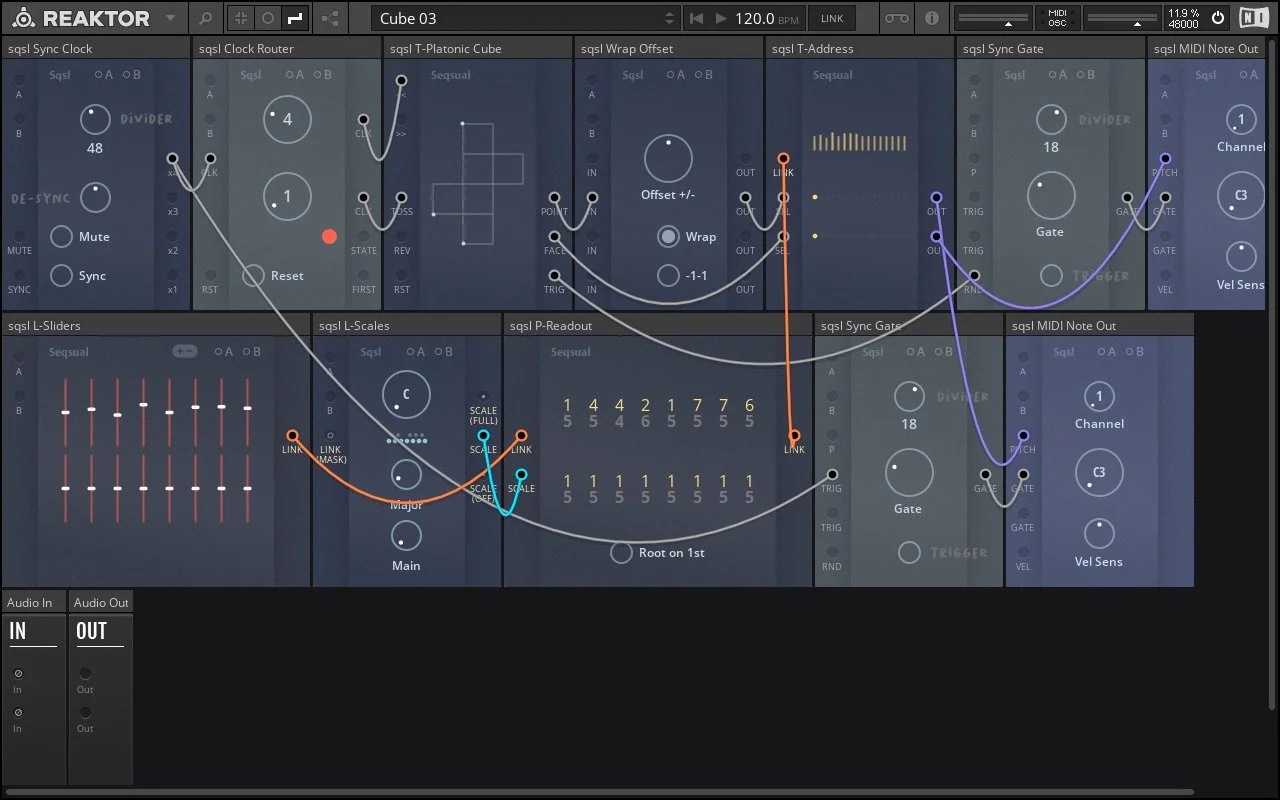This screenshot has height=800, width=1280.
Task: Toggle Wrap in Wrap Offset
Action: (668, 237)
